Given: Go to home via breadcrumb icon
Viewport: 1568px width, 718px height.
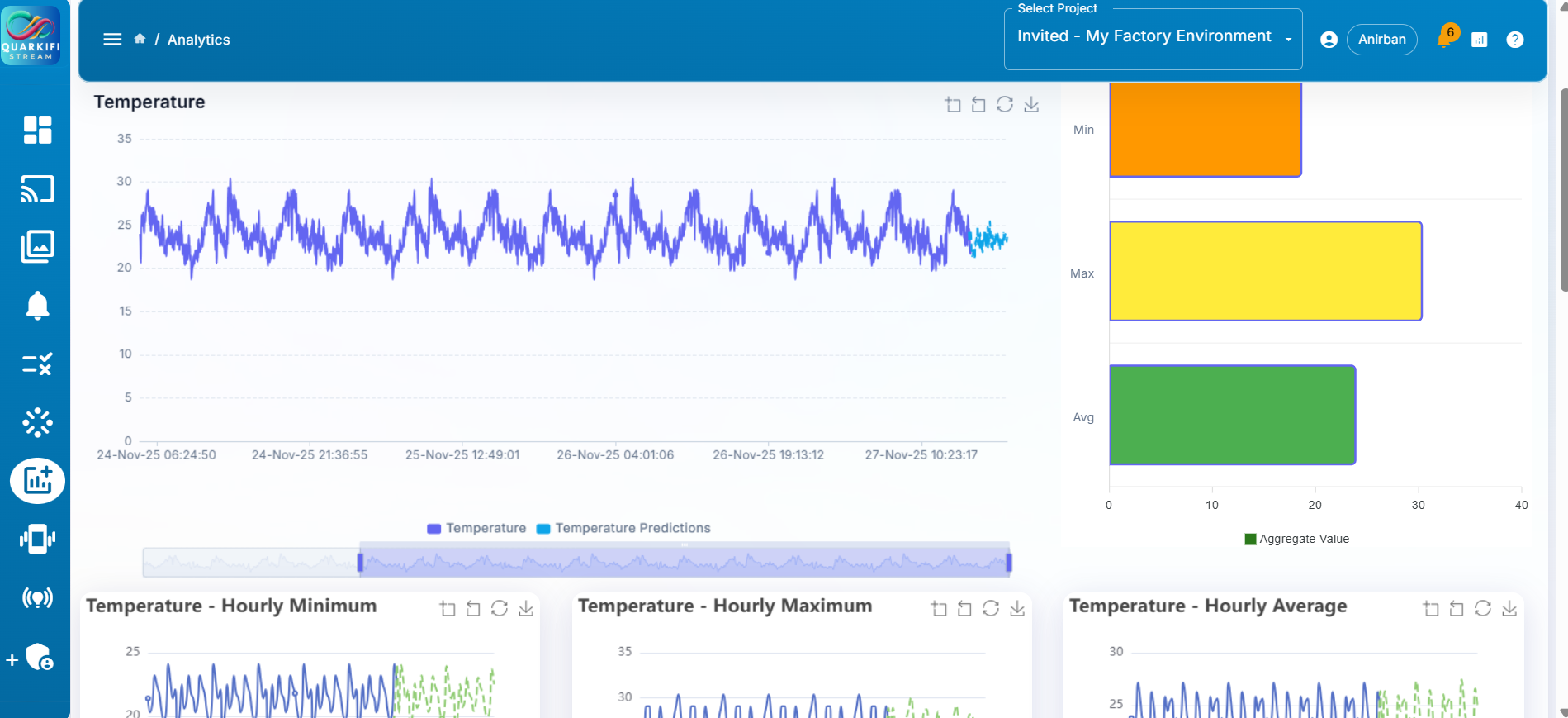Looking at the screenshot, I should tap(140, 39).
